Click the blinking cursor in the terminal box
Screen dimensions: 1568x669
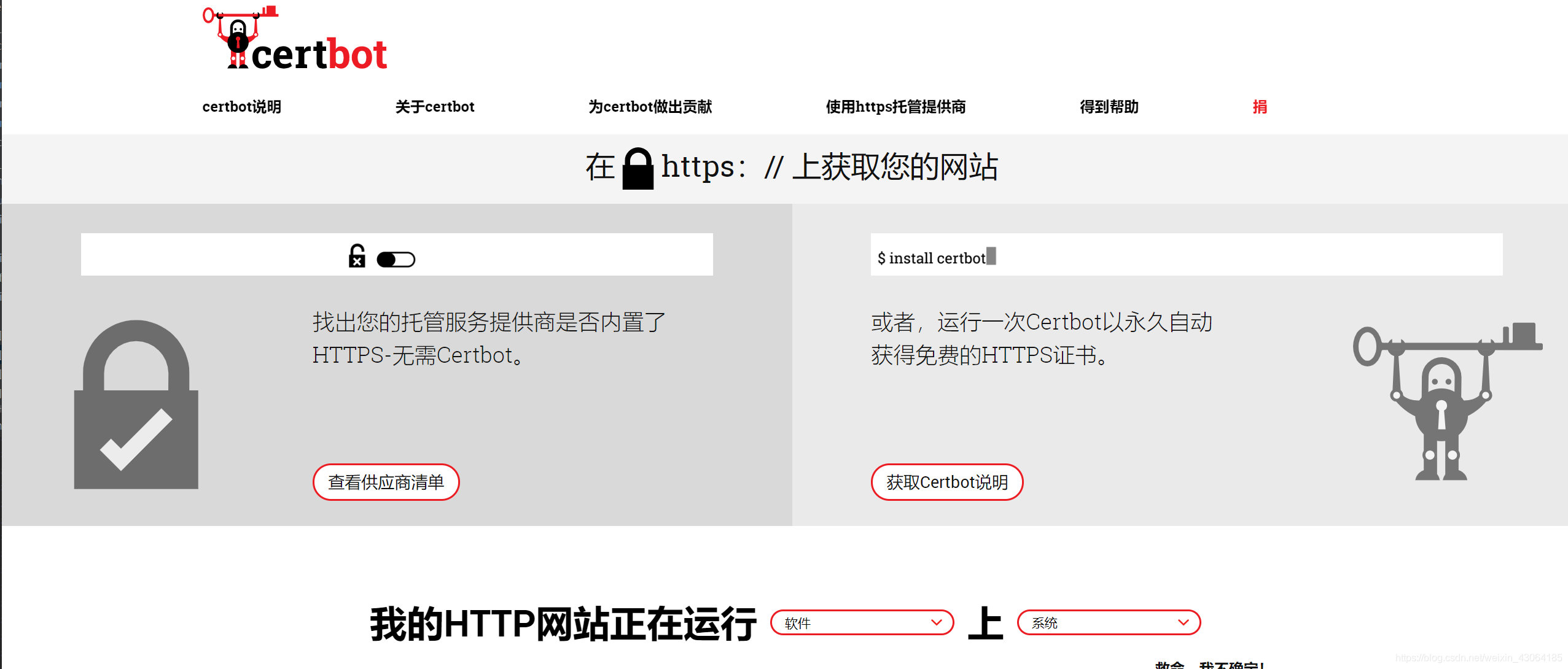point(991,257)
